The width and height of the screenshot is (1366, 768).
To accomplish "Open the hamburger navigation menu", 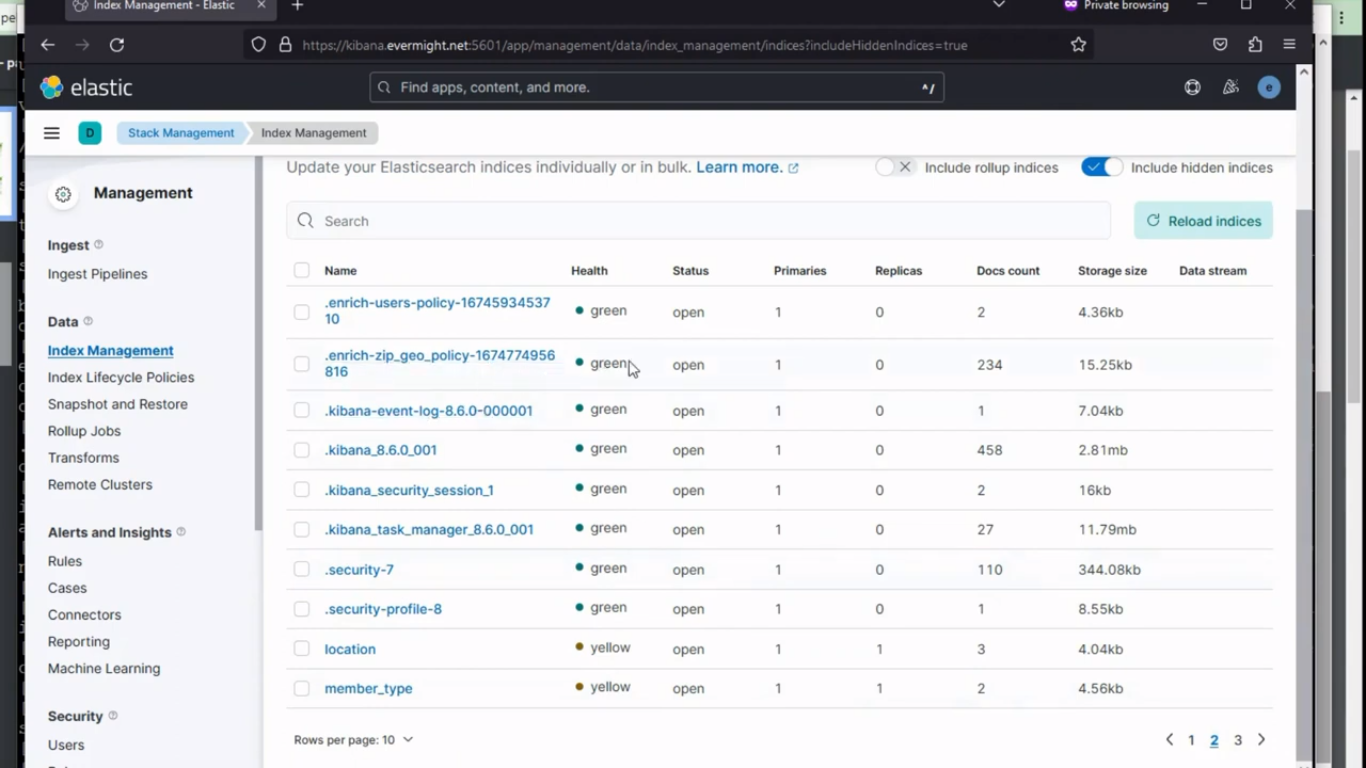I will (51, 133).
